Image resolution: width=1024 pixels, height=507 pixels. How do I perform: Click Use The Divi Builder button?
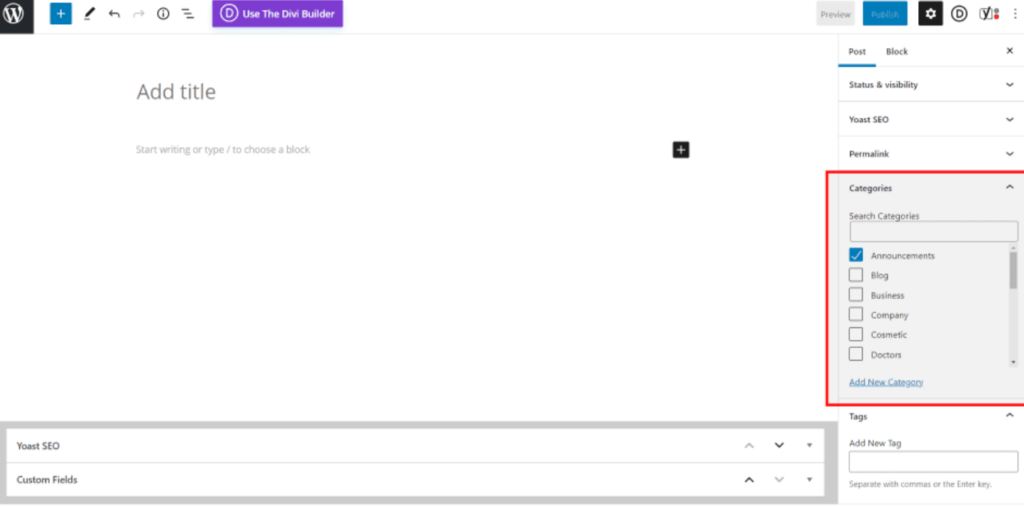click(x=277, y=14)
